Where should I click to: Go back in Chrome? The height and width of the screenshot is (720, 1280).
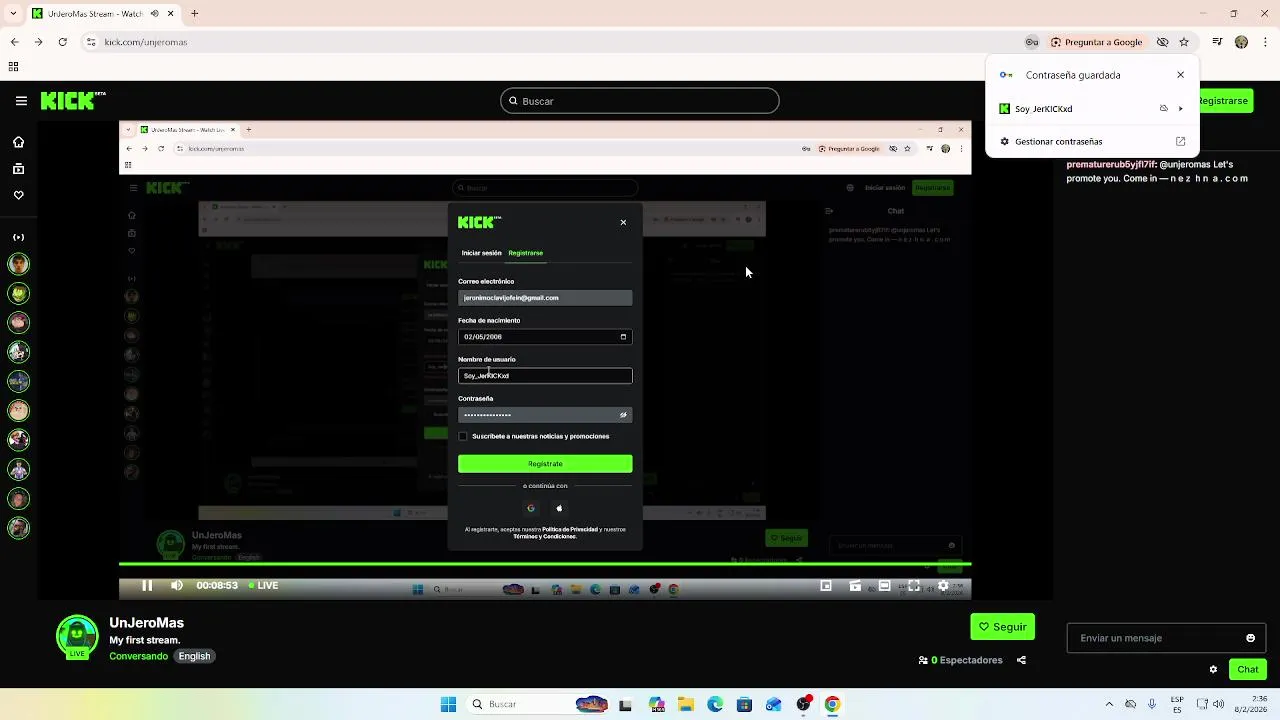tap(14, 42)
